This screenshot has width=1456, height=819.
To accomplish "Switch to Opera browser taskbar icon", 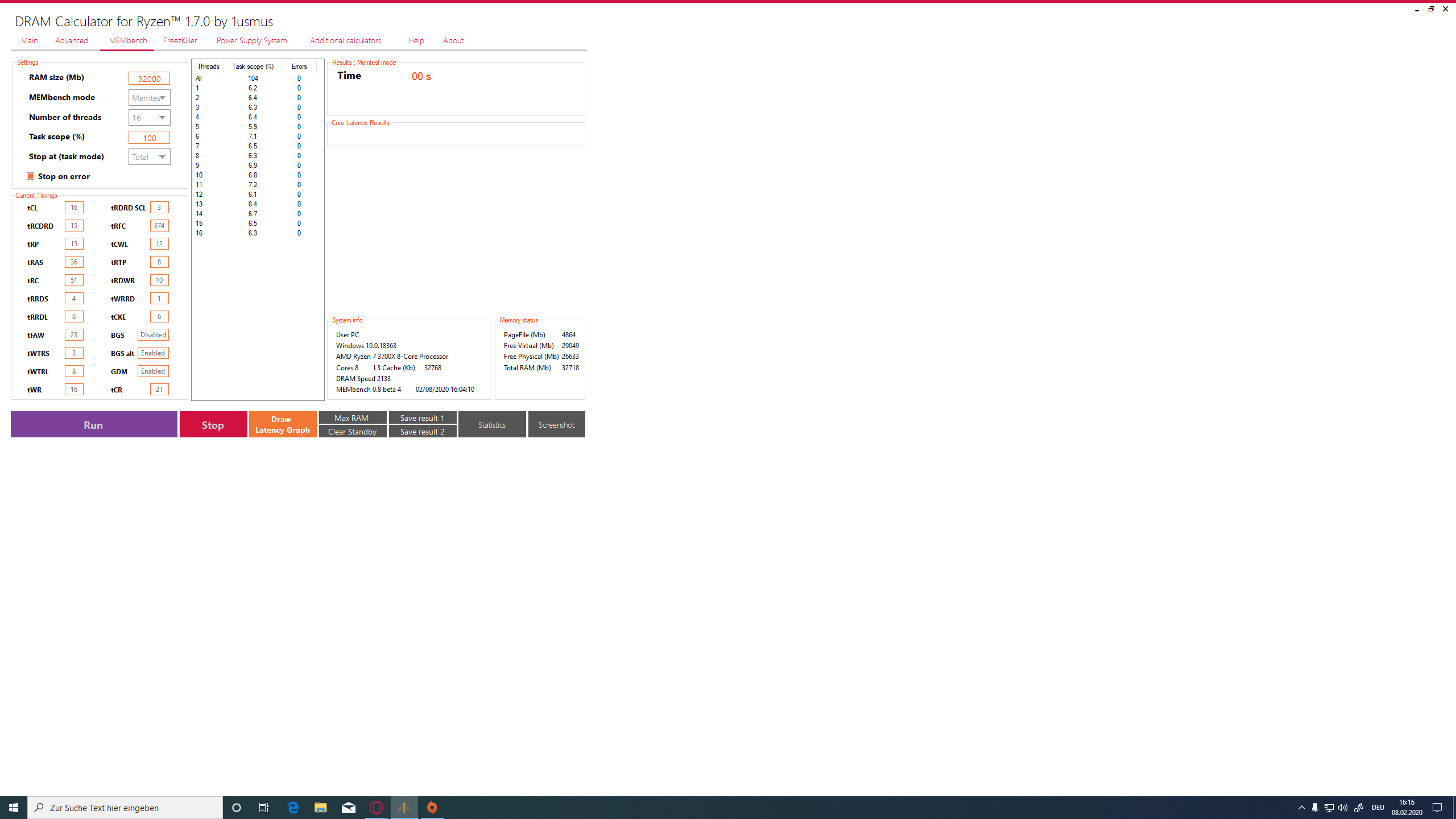I will 377,808.
